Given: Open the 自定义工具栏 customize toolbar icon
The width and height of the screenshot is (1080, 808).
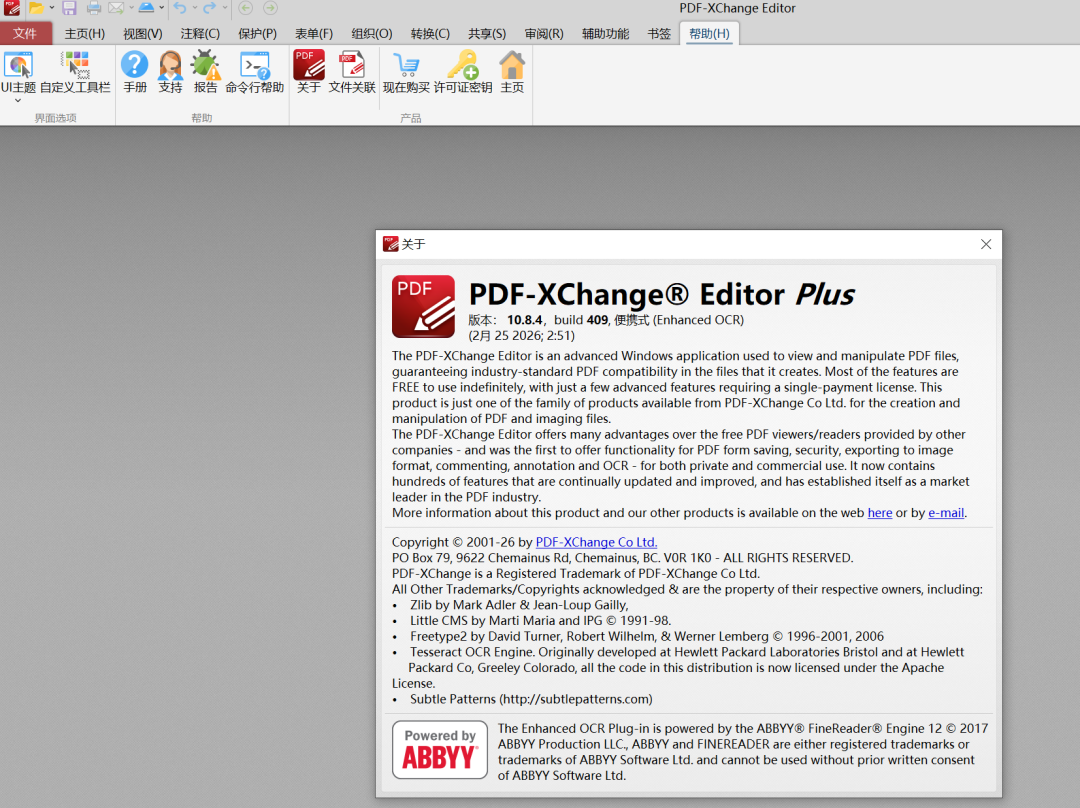Looking at the screenshot, I should tap(75, 72).
